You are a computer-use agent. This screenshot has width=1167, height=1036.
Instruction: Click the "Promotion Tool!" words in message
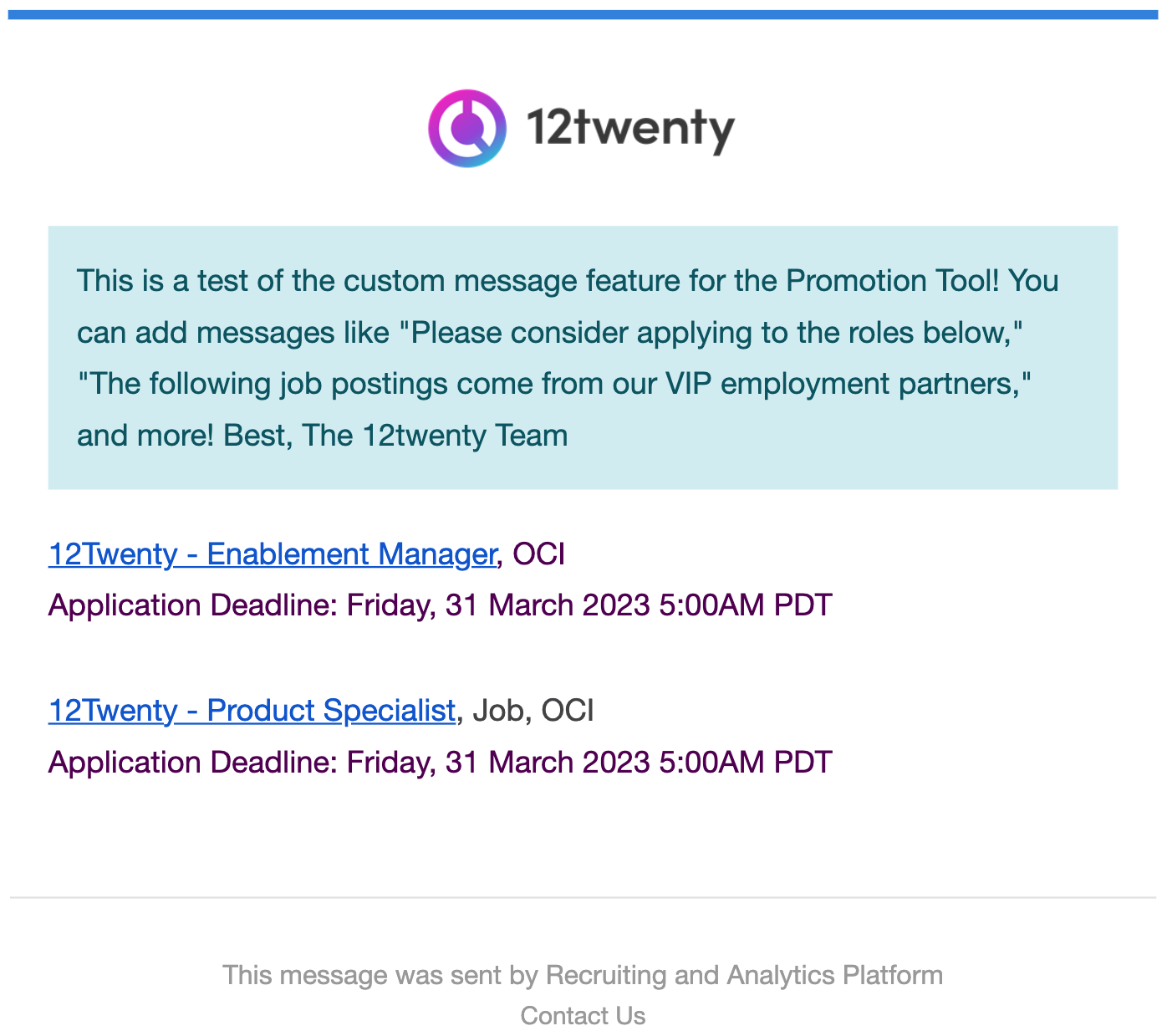pos(893,281)
